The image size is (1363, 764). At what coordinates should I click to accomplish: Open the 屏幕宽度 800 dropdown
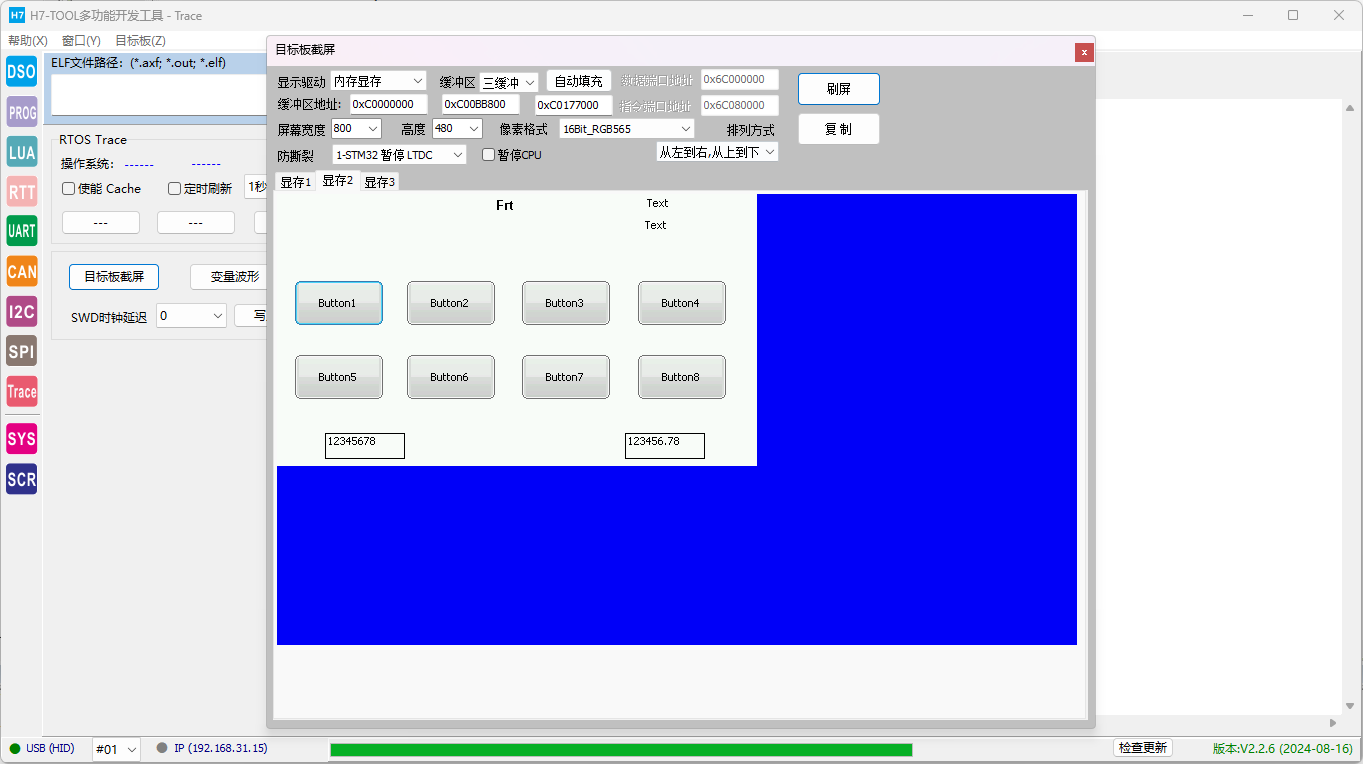click(x=356, y=129)
